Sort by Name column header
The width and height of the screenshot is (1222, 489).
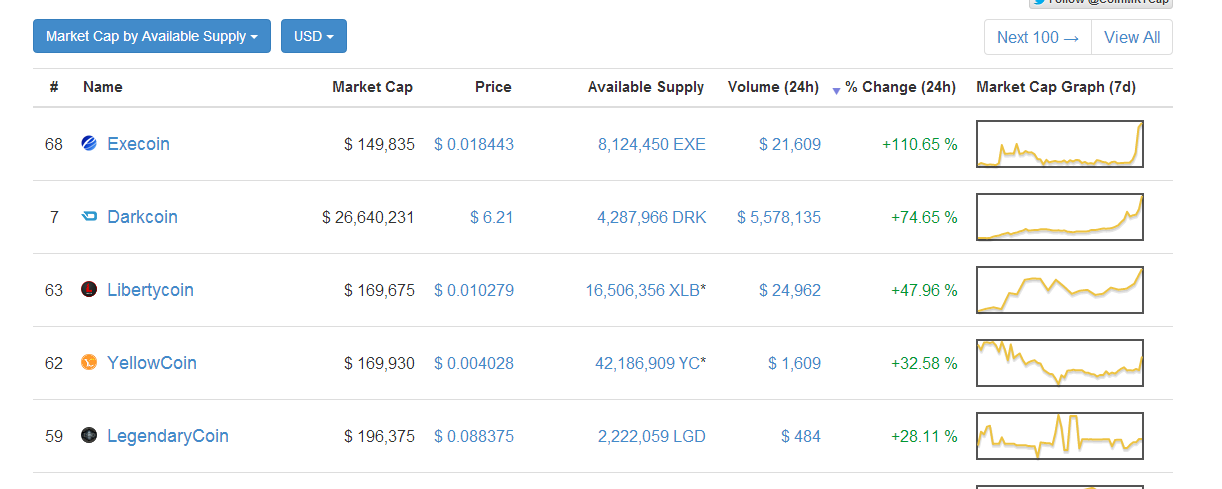click(x=103, y=87)
